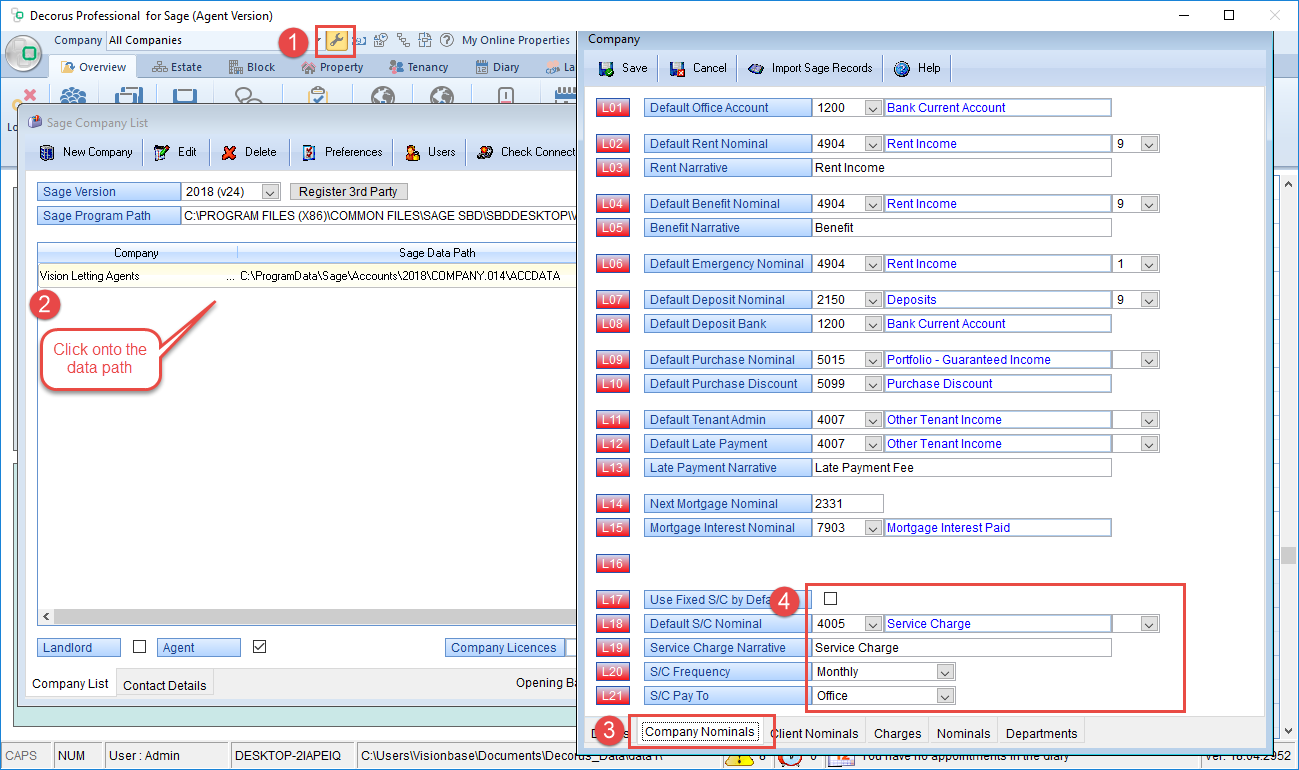Click the red L18 label button
The height and width of the screenshot is (770, 1299).
[613, 624]
